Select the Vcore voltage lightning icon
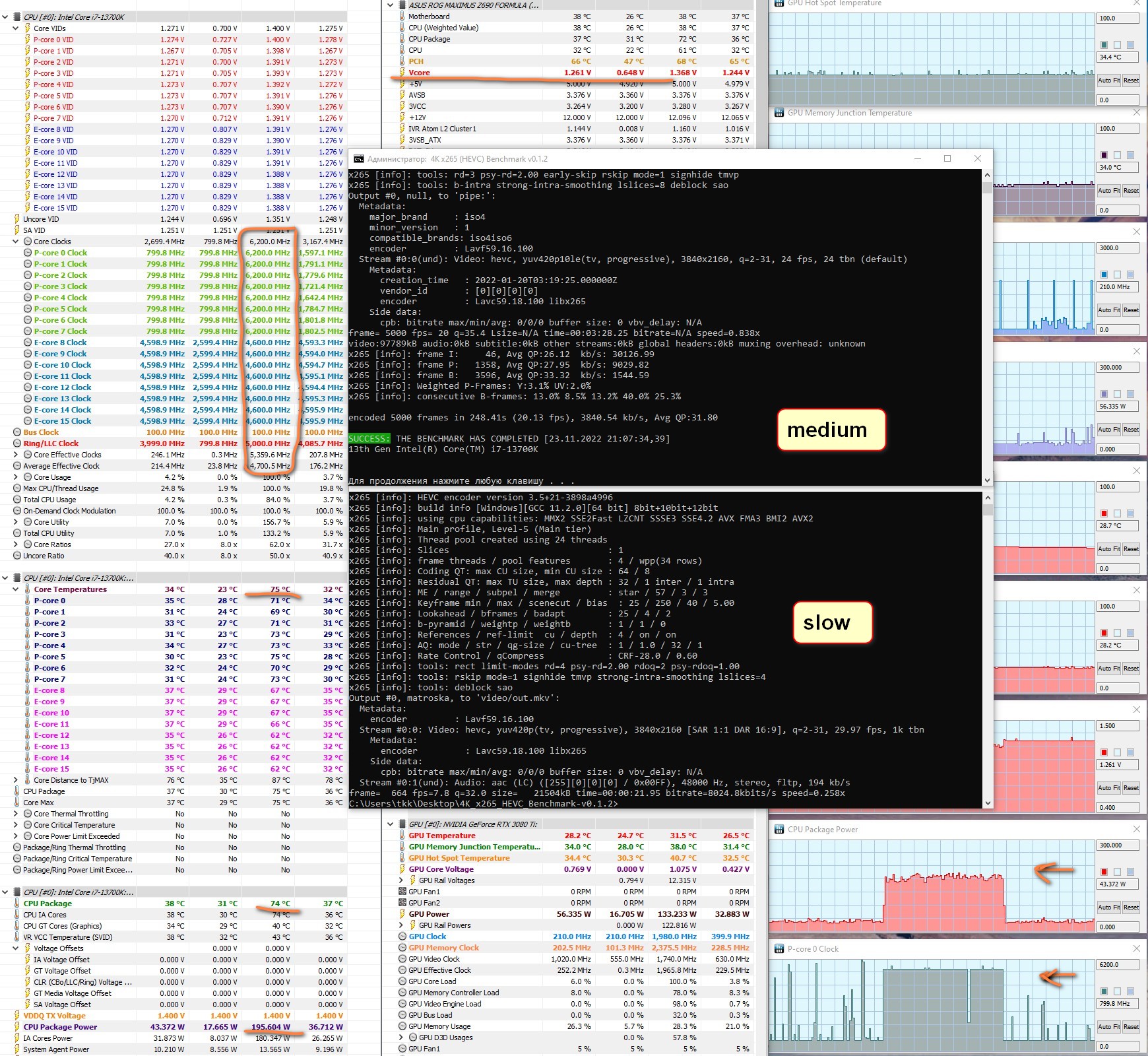Image resolution: width=1148 pixels, height=1056 pixels. [x=402, y=73]
